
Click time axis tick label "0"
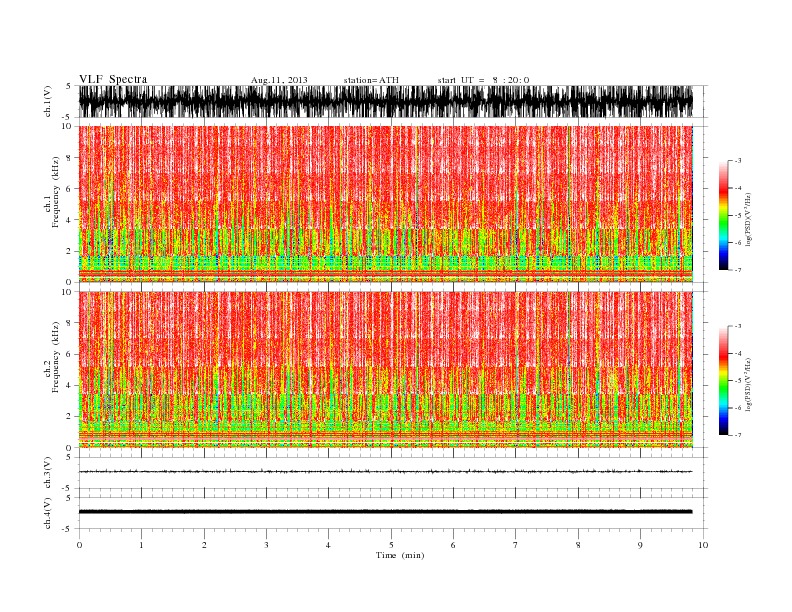(x=79, y=545)
